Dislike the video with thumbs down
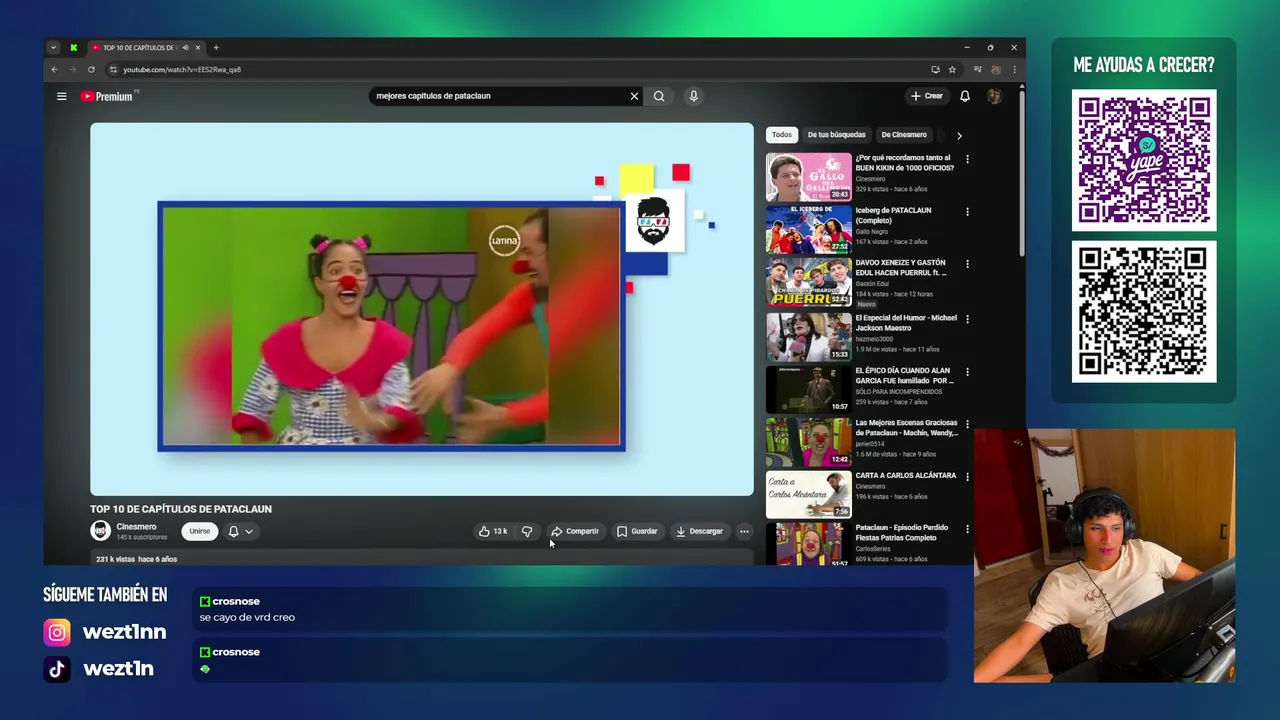Image resolution: width=1280 pixels, height=720 pixels. pyautogui.click(x=527, y=532)
